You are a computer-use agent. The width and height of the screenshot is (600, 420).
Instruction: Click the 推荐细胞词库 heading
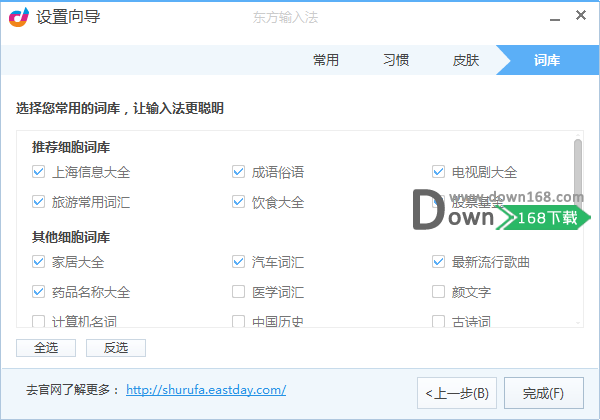click(71, 147)
